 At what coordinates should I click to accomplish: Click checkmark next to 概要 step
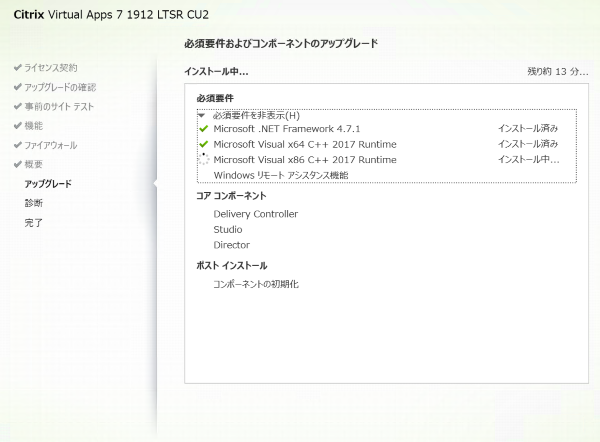tap(17, 164)
